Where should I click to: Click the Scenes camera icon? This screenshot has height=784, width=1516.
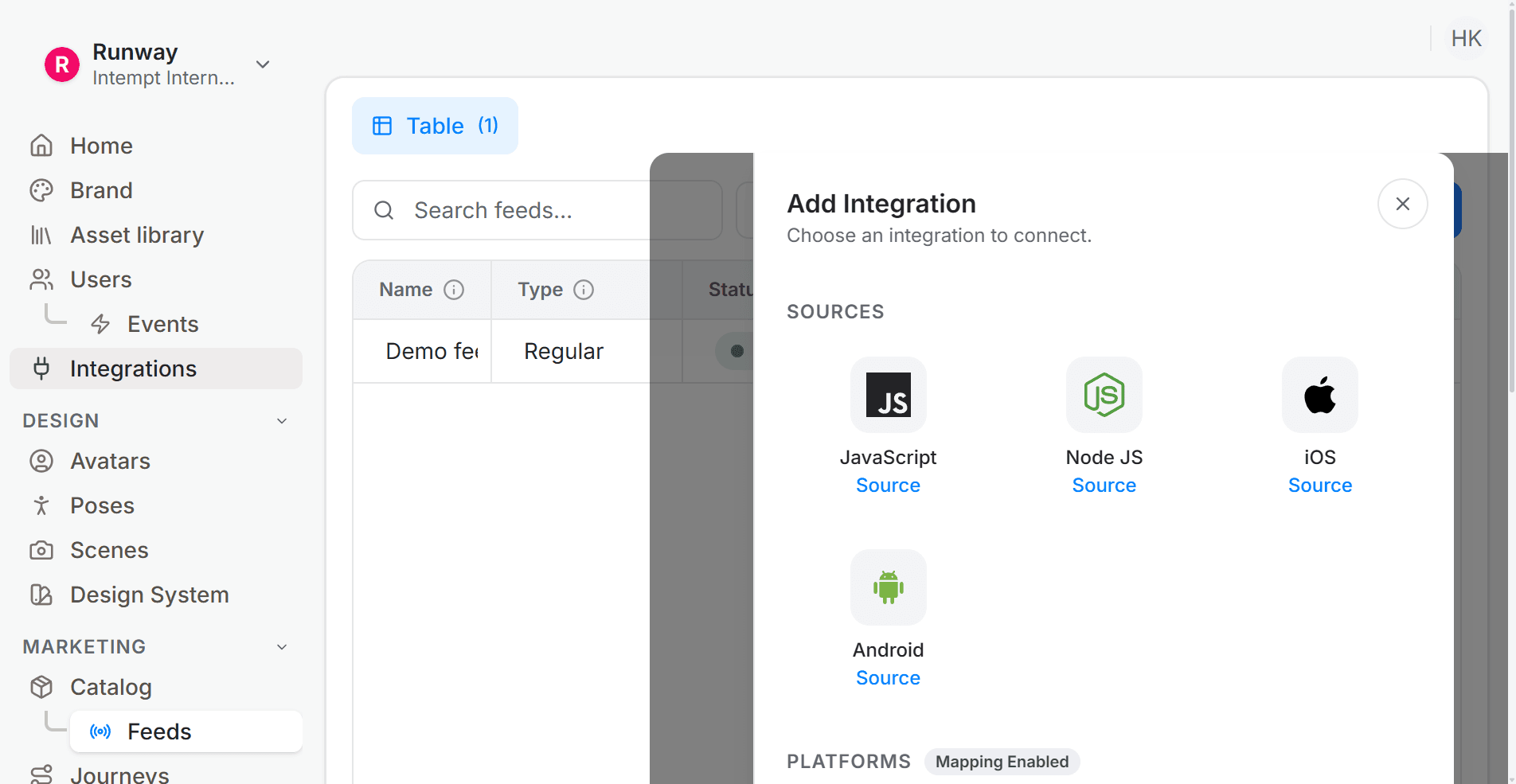point(41,550)
